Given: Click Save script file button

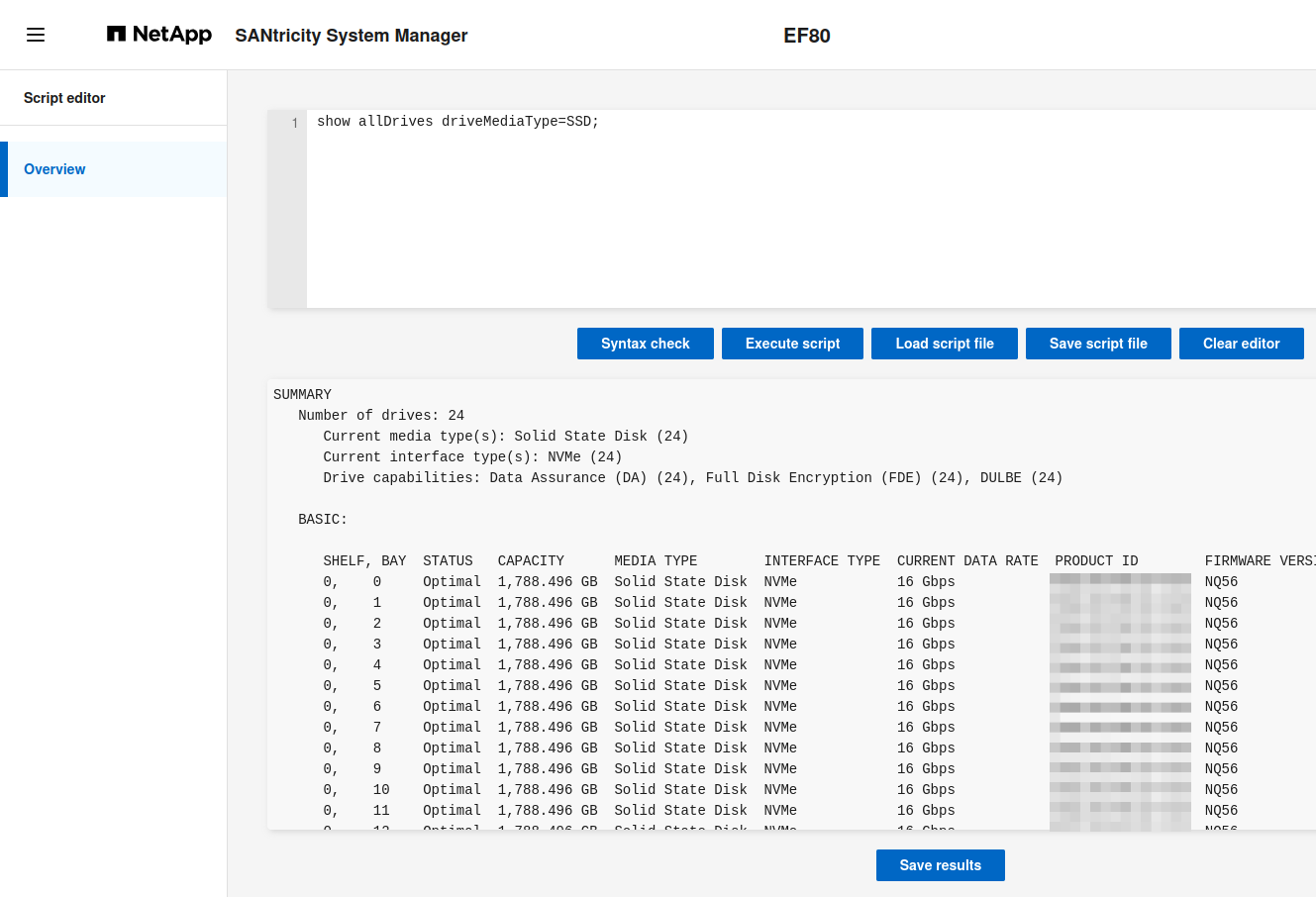Looking at the screenshot, I should coord(1098,344).
